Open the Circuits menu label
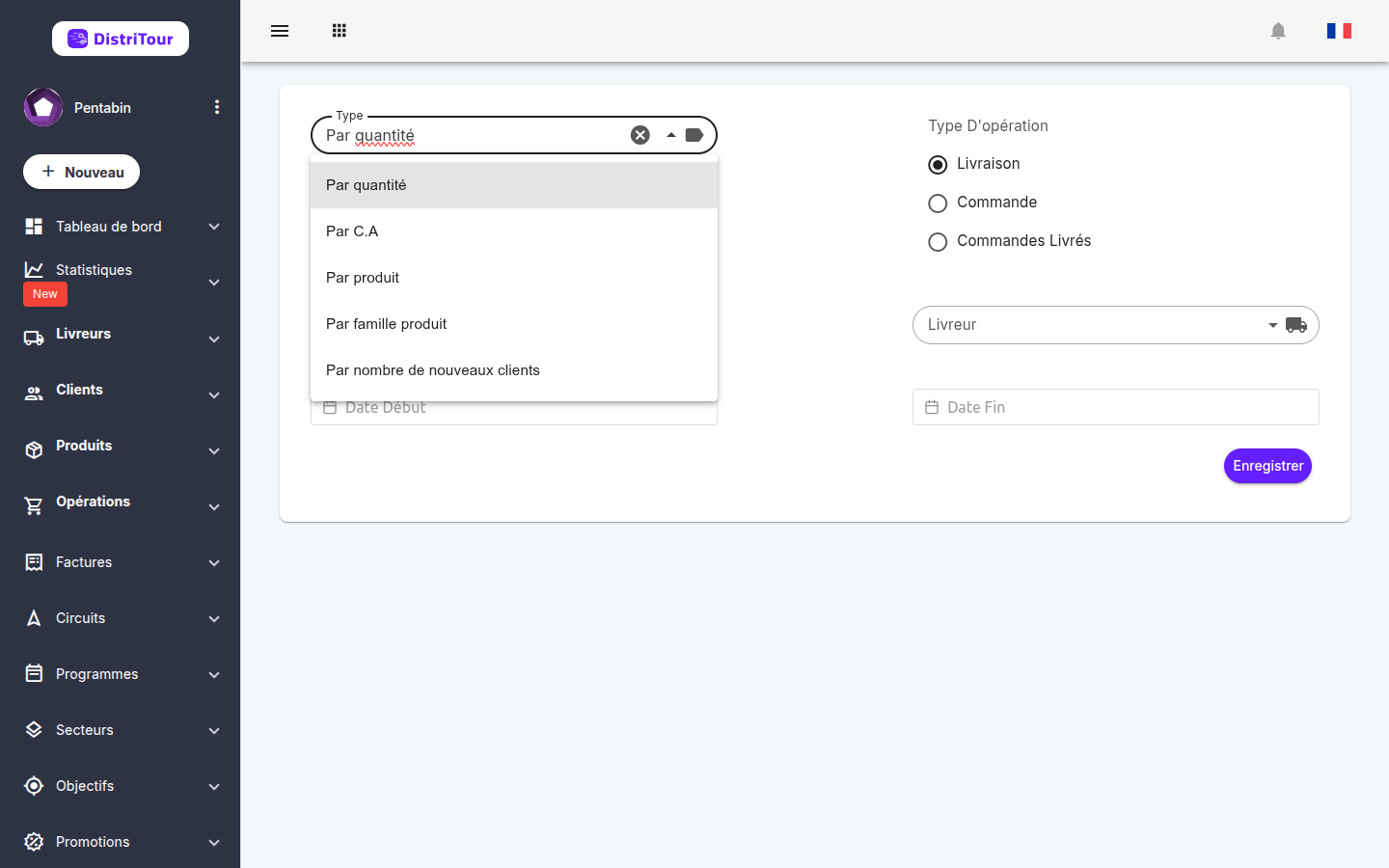 [x=80, y=618]
